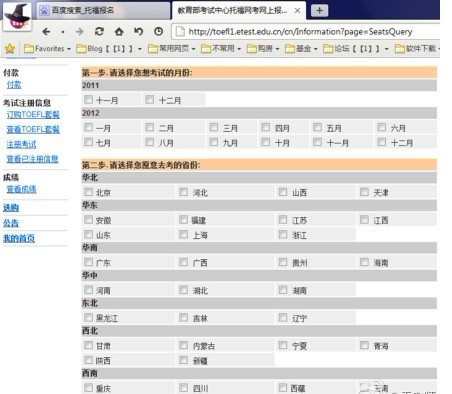
Task: Select the 上海 checkbox
Action: click(183, 234)
